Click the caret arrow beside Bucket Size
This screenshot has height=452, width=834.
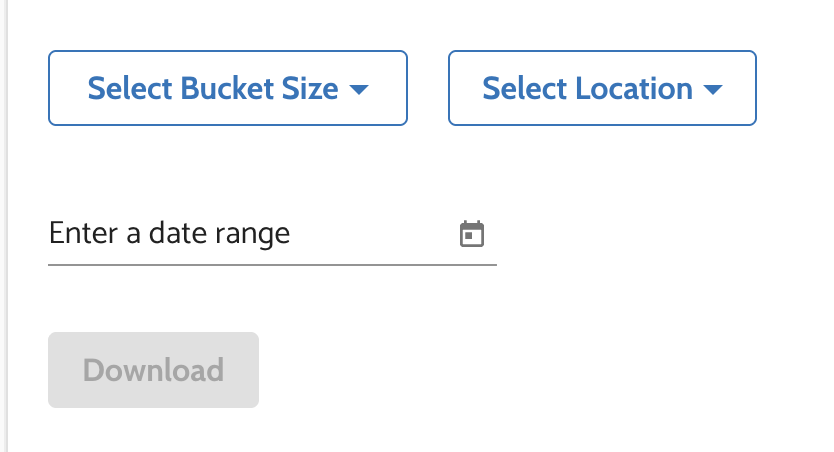[x=359, y=90]
